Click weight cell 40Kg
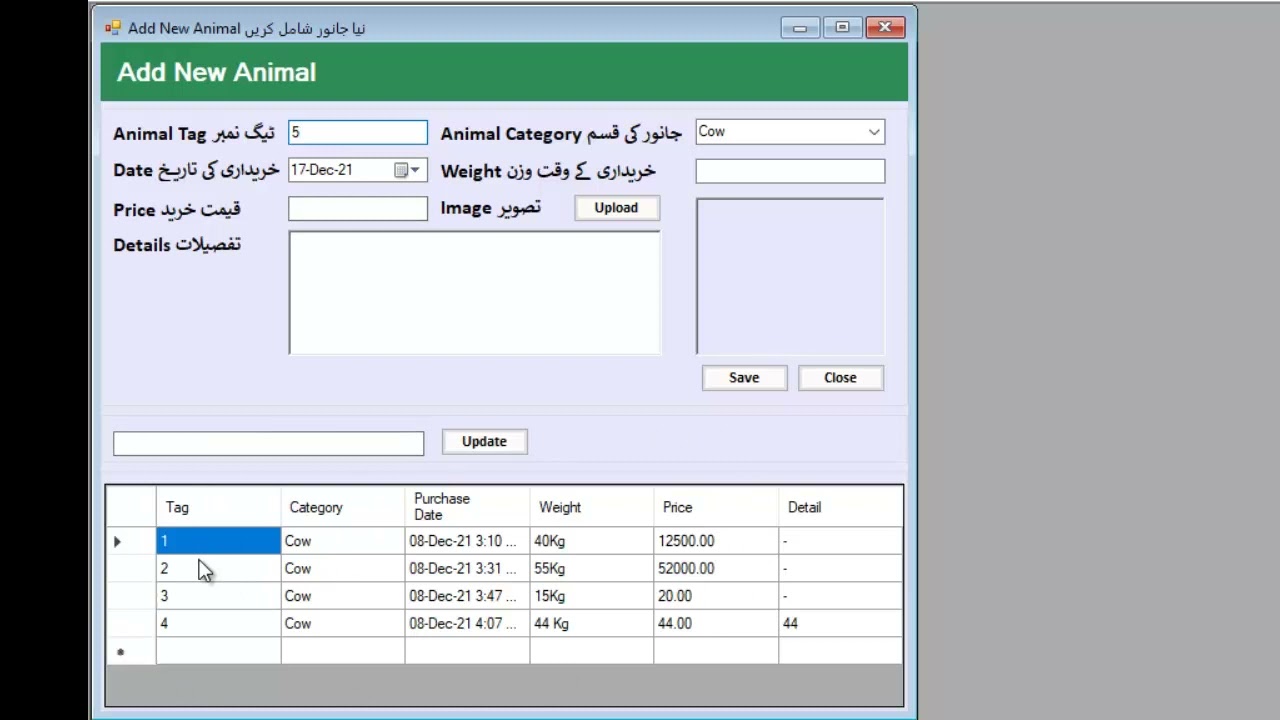Viewport: 1280px width, 720px height. (591, 541)
